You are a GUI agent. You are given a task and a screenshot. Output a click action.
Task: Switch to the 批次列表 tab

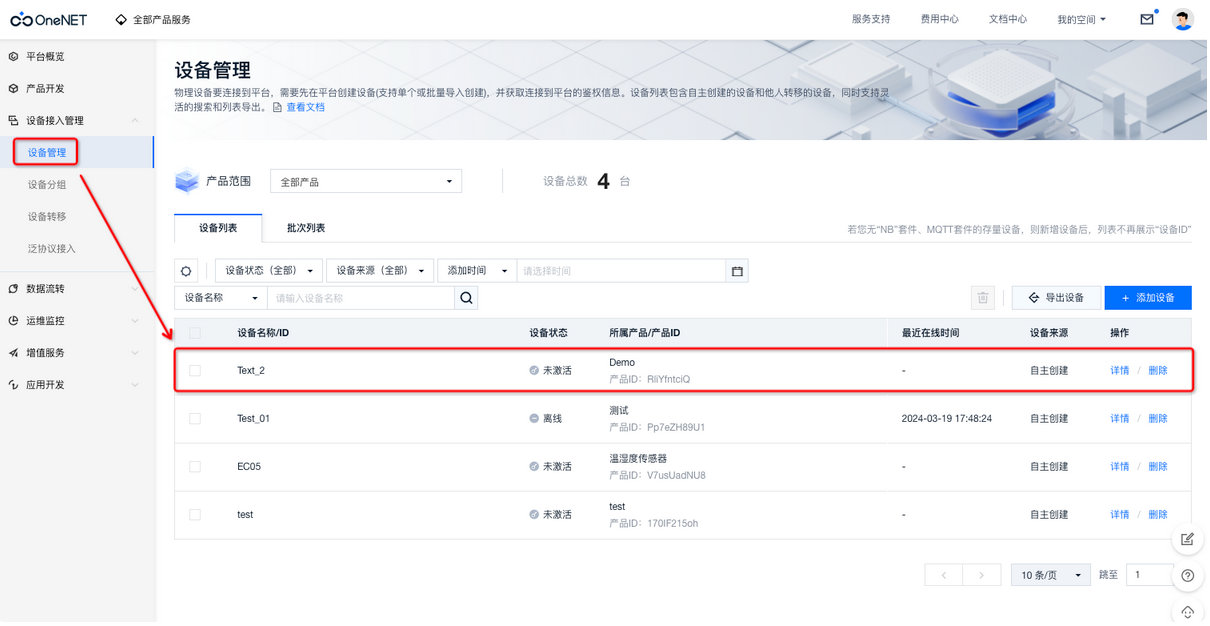[306, 228]
